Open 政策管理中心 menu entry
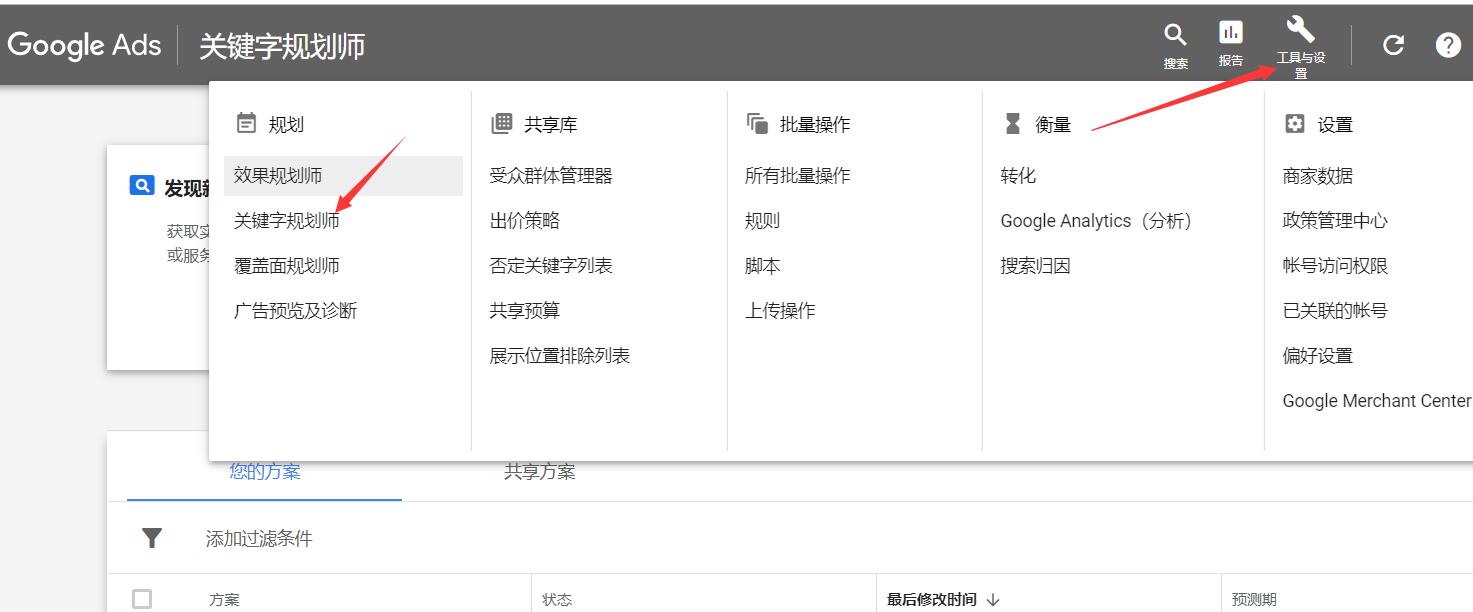 1336,221
